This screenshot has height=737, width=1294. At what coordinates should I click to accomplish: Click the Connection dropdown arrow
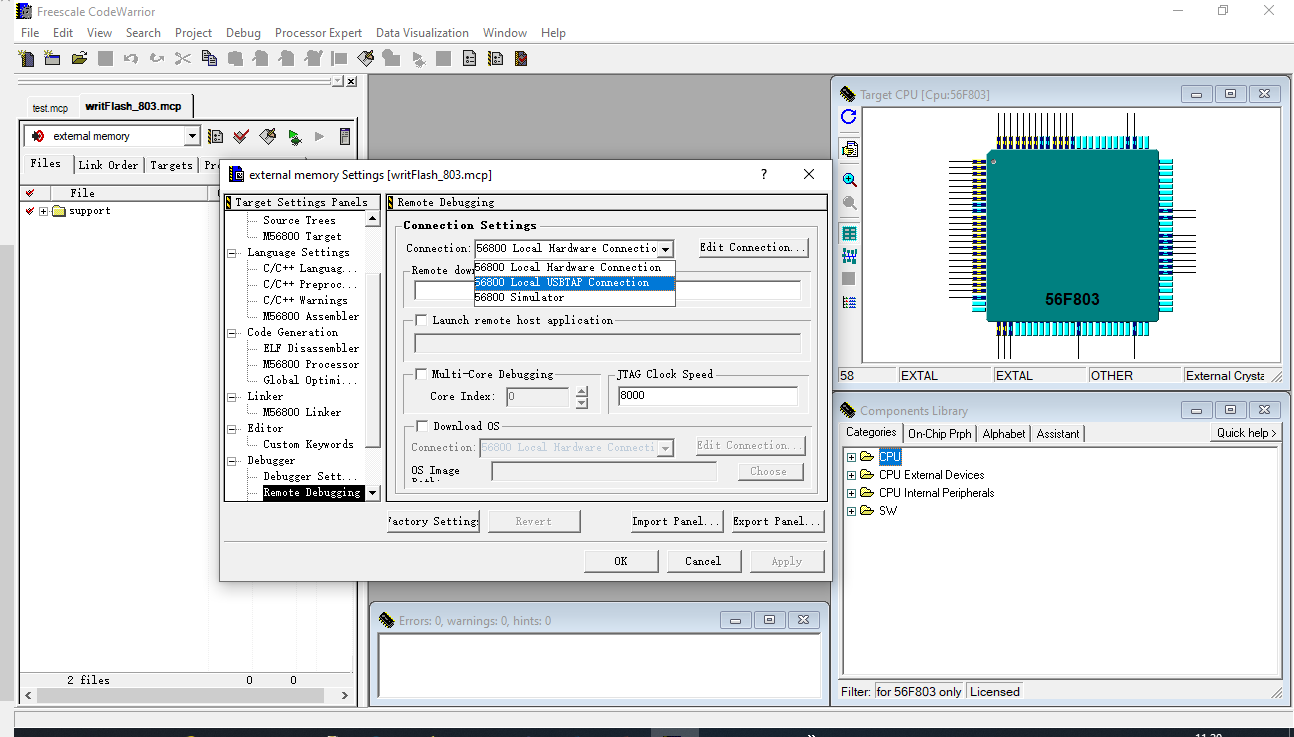point(666,248)
